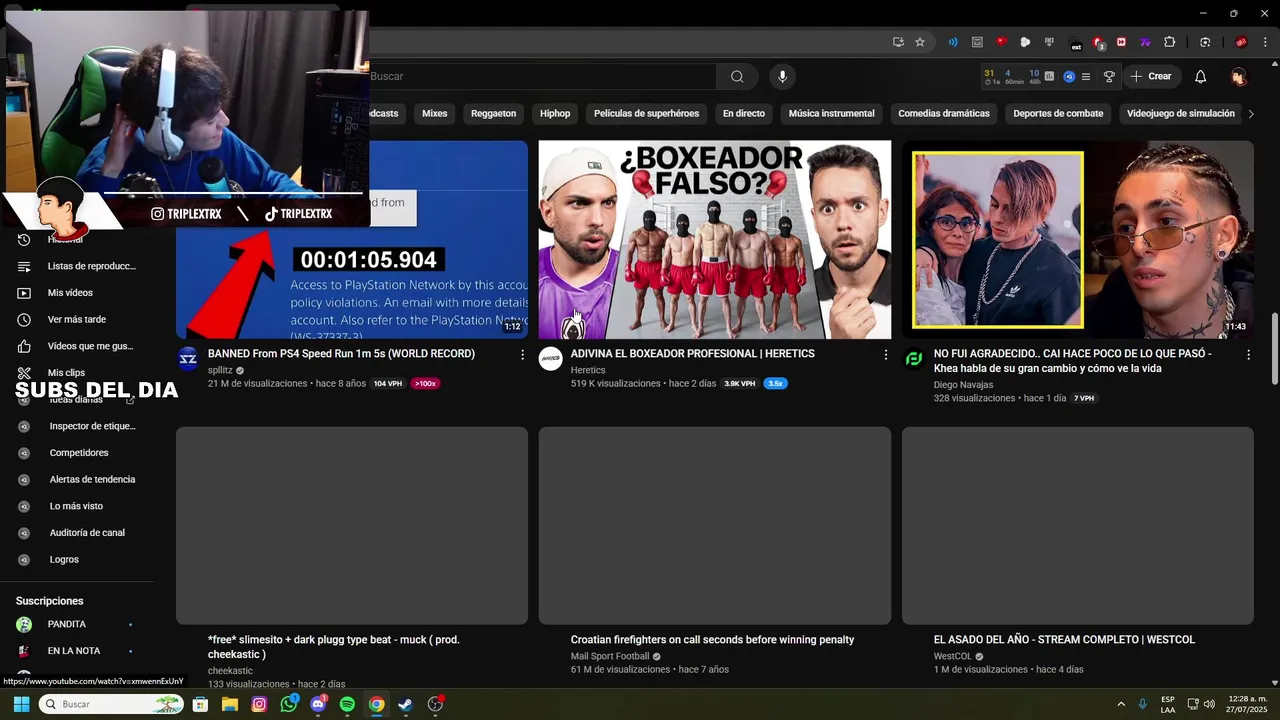The image size is (1280, 720).
Task: Click the red fast-forward extension icon
Action: click(x=1121, y=42)
